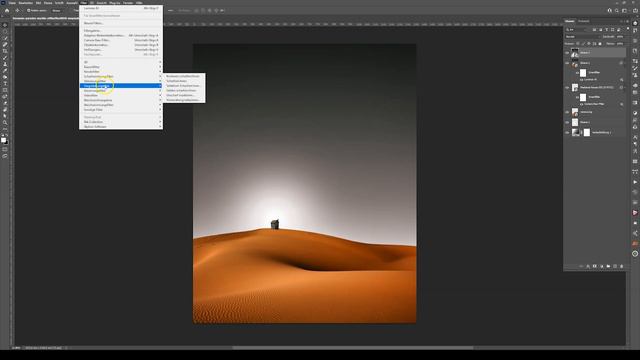The width and height of the screenshot is (640, 360).
Task: Open the workspace switcher icon
Action: pos(624,11)
